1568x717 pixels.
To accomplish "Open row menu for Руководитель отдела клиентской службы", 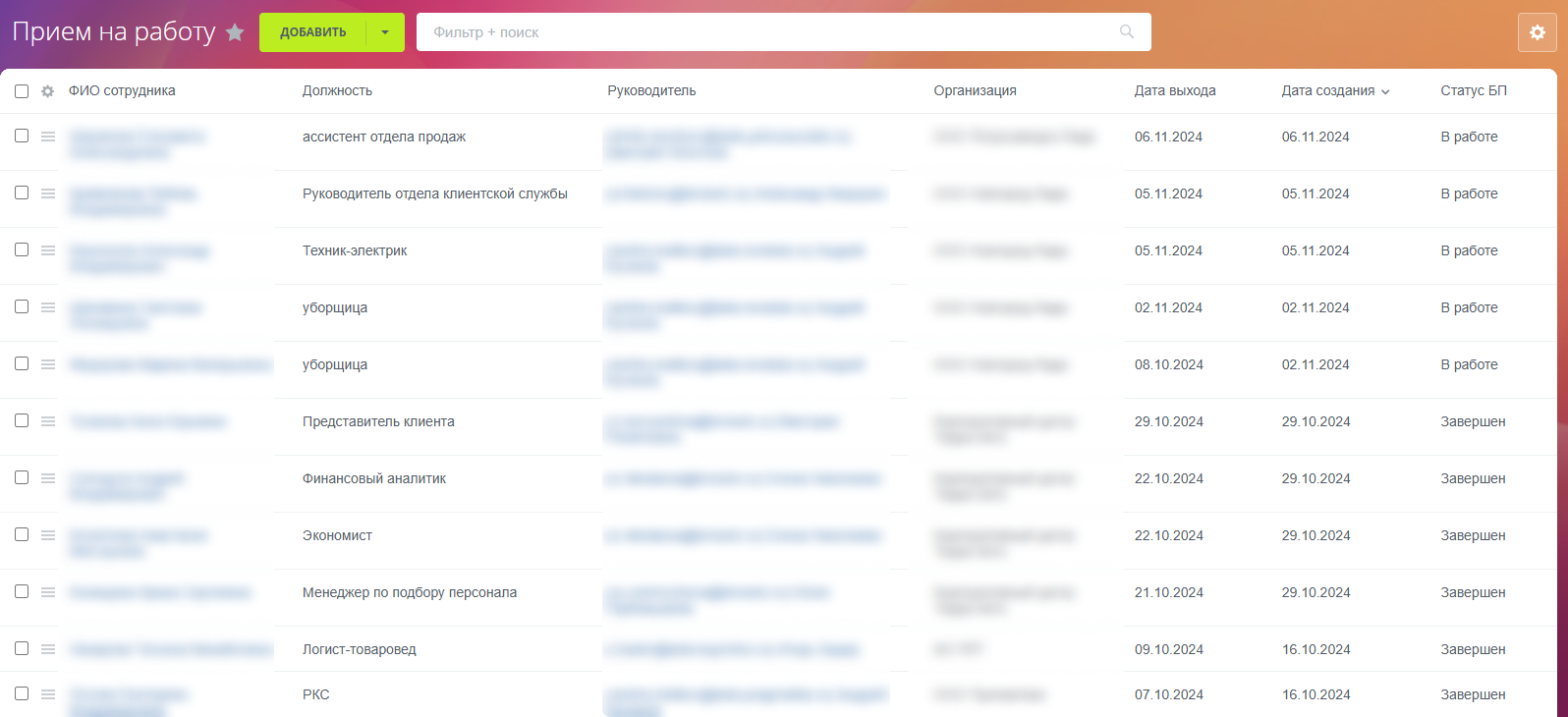I will click(47, 193).
